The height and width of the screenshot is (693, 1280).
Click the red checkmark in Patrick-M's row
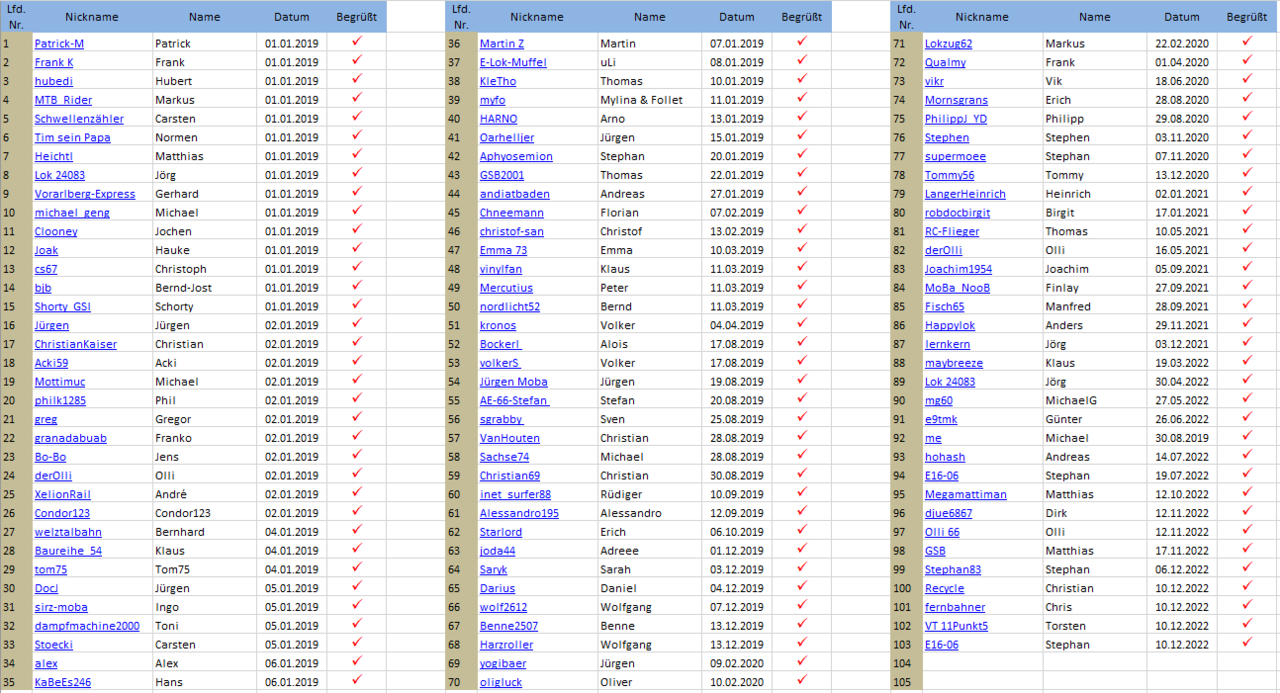click(x=357, y=42)
